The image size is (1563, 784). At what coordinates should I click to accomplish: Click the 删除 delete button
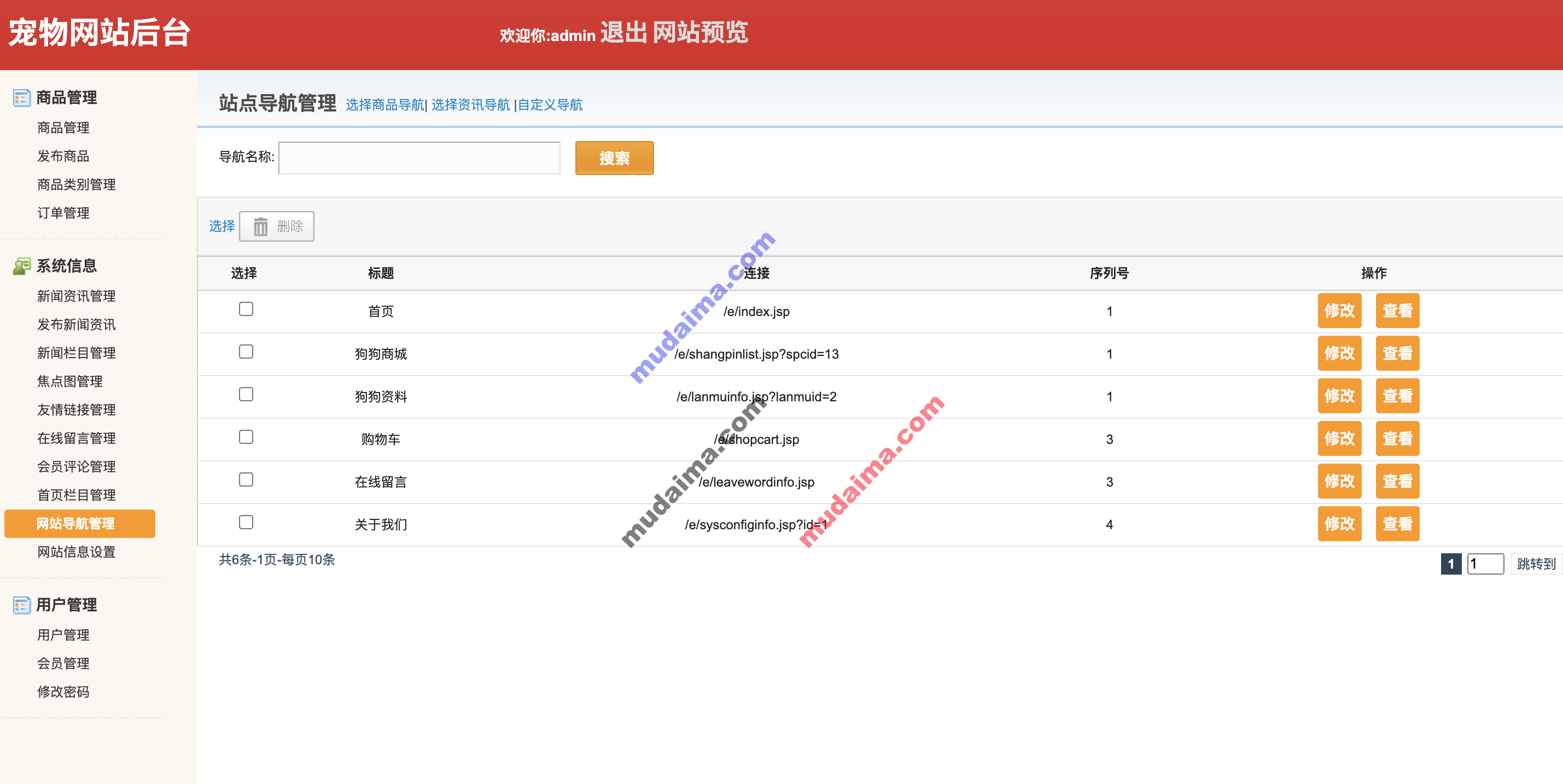(x=277, y=227)
